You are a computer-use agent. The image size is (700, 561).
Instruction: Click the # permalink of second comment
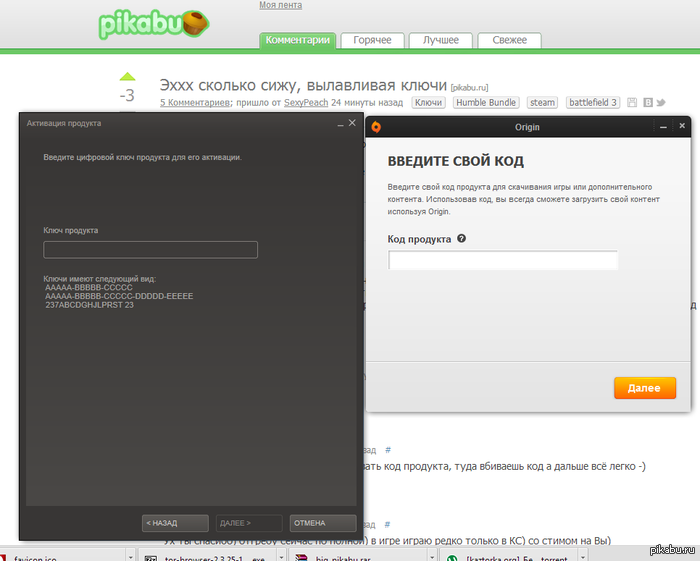(387, 524)
